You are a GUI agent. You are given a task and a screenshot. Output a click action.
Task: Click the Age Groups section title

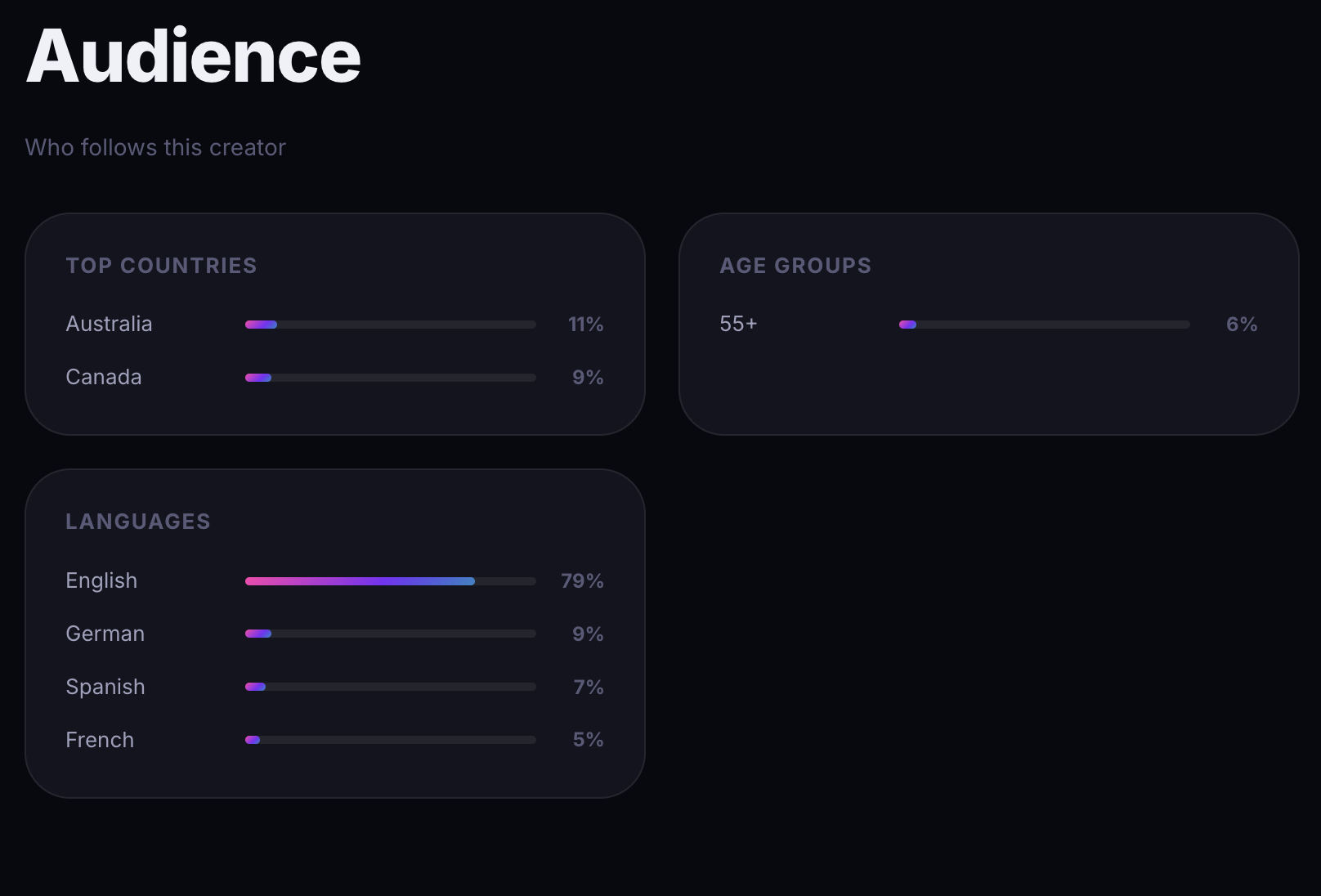pos(795,266)
